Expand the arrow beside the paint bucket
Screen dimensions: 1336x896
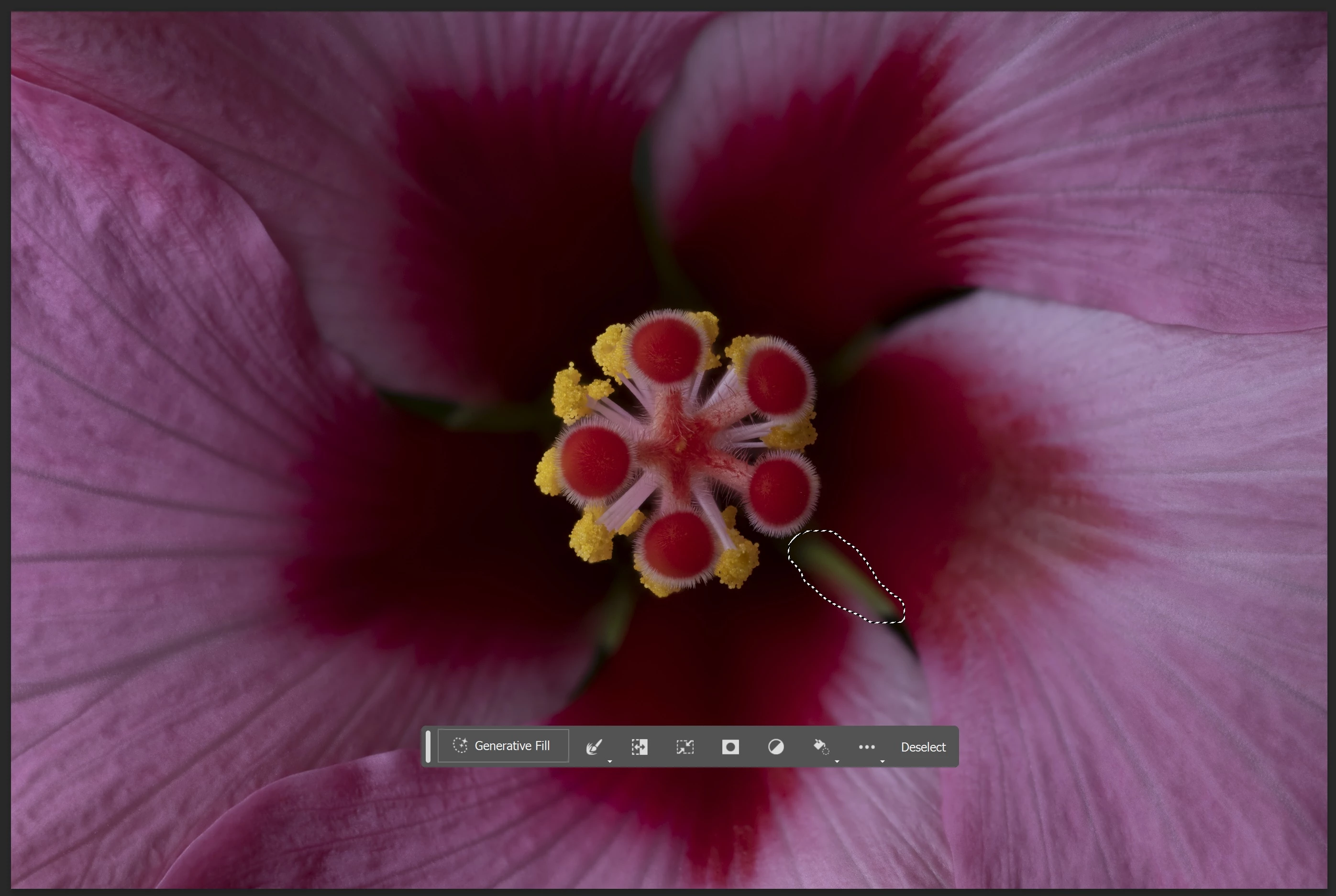point(837,761)
